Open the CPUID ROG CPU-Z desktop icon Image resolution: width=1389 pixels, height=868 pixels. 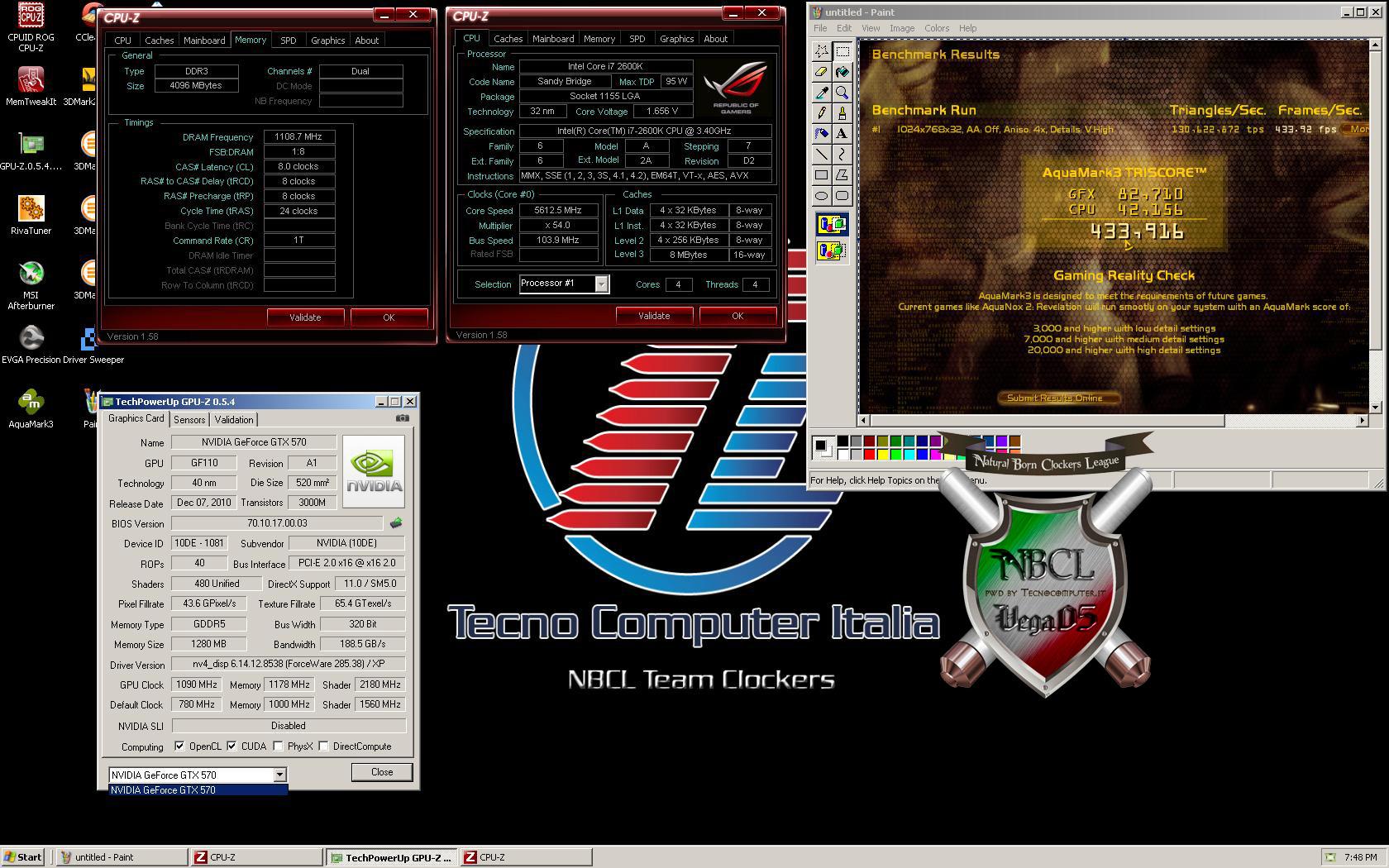click(31, 26)
